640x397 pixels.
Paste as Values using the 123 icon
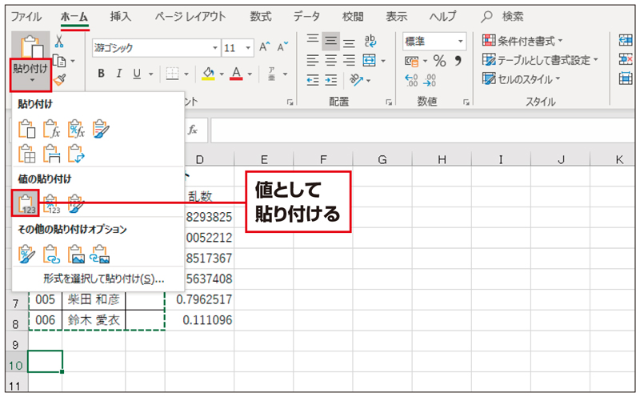25,203
